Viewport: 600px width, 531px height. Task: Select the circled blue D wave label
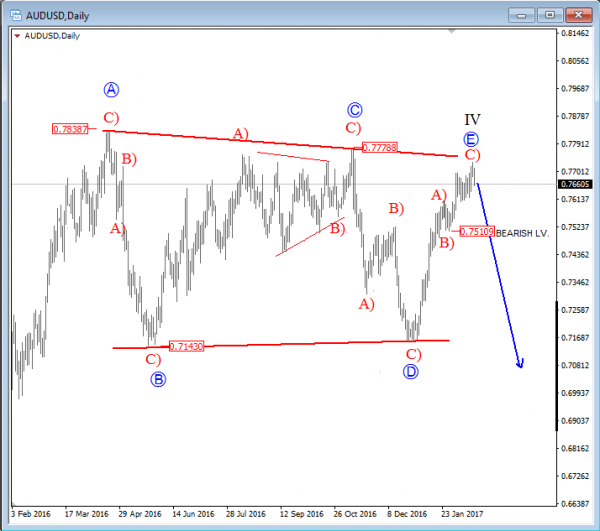click(x=411, y=371)
